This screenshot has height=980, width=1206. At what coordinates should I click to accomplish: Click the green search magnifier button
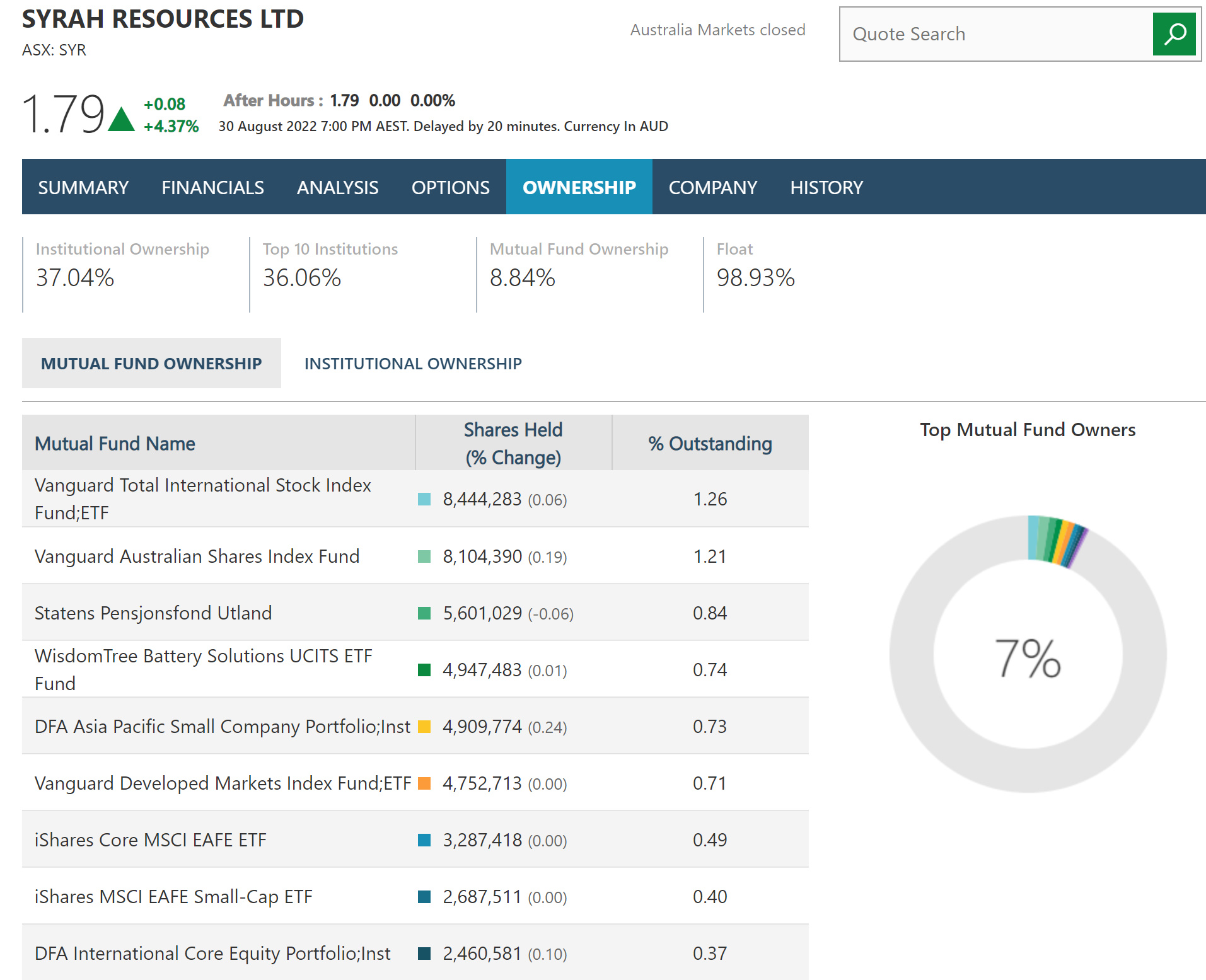(1173, 34)
